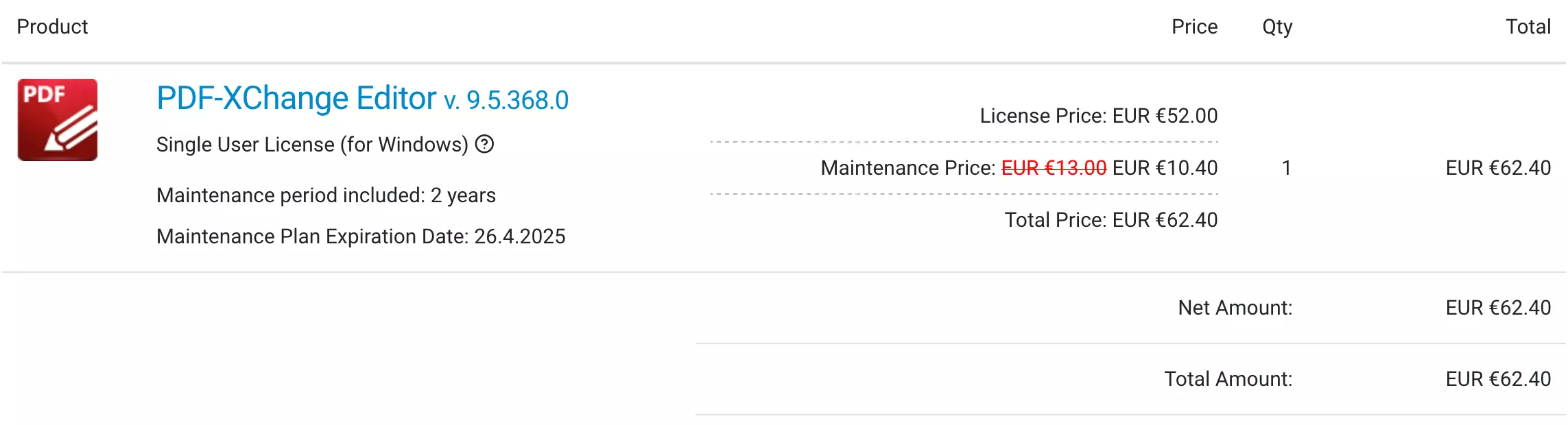Click the Total Amount label

pos(1228,379)
